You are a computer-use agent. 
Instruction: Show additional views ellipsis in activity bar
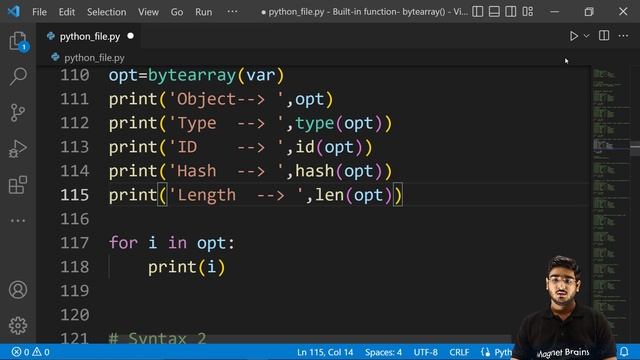[x=18, y=220]
